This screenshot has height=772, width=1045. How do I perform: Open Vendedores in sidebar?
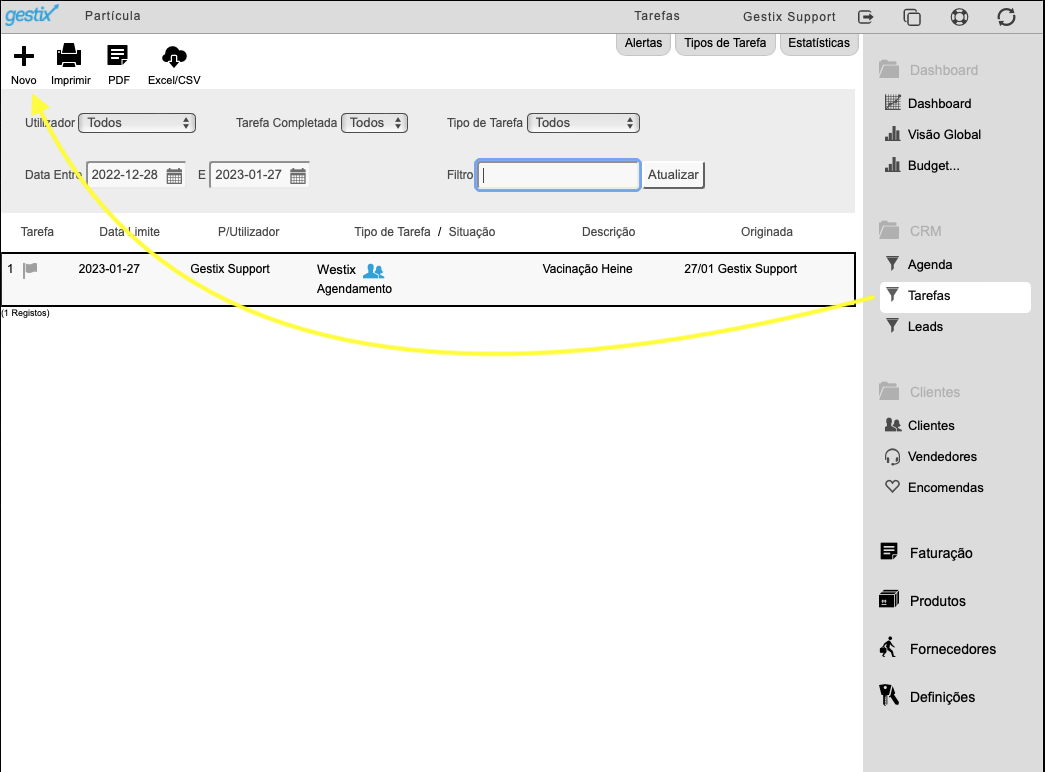[x=942, y=457]
